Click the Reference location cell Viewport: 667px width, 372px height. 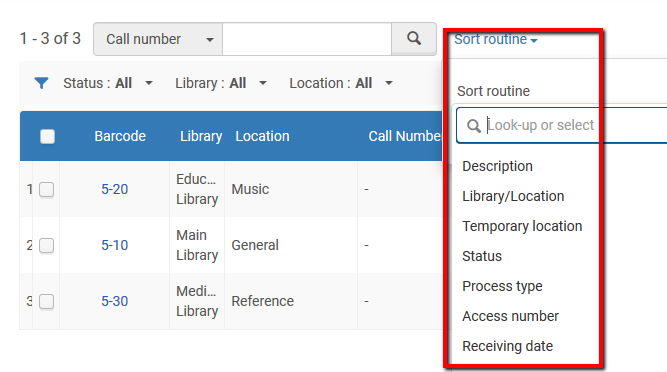click(x=262, y=301)
